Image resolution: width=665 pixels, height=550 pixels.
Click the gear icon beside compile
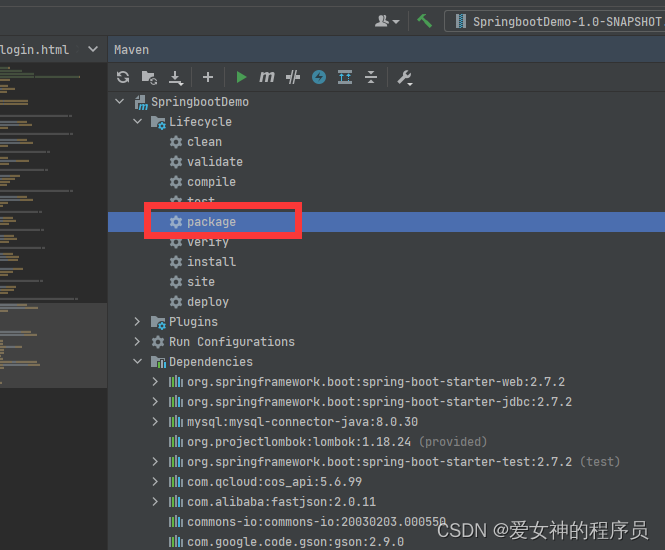coord(176,182)
